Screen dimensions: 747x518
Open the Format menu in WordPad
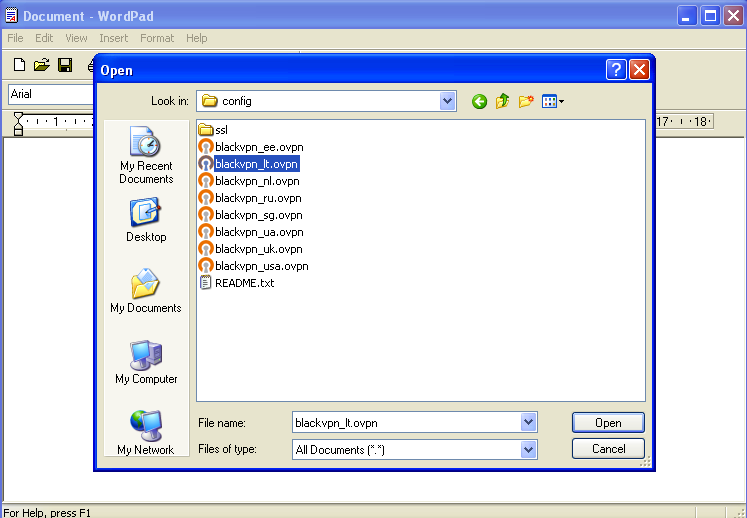point(157,38)
